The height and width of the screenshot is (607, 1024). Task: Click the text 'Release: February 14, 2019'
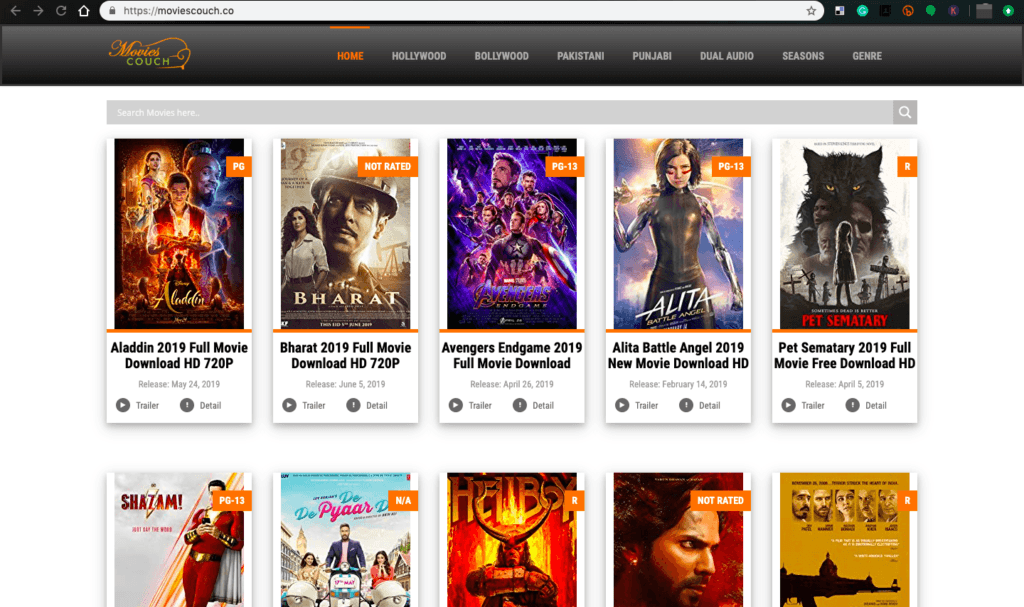pos(679,384)
